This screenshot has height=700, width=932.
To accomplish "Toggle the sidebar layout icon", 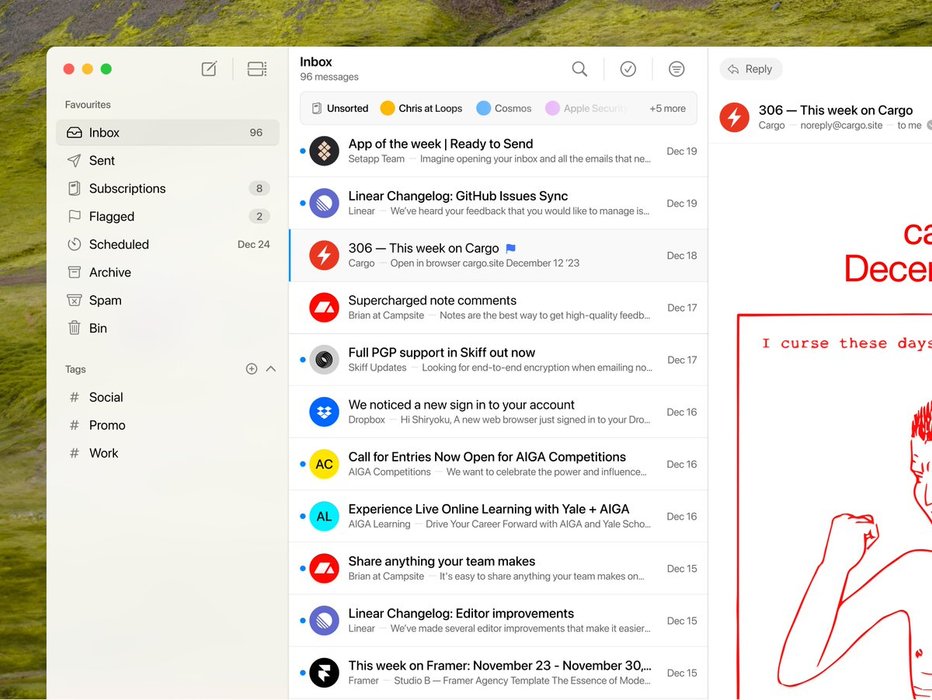I will [x=257, y=69].
